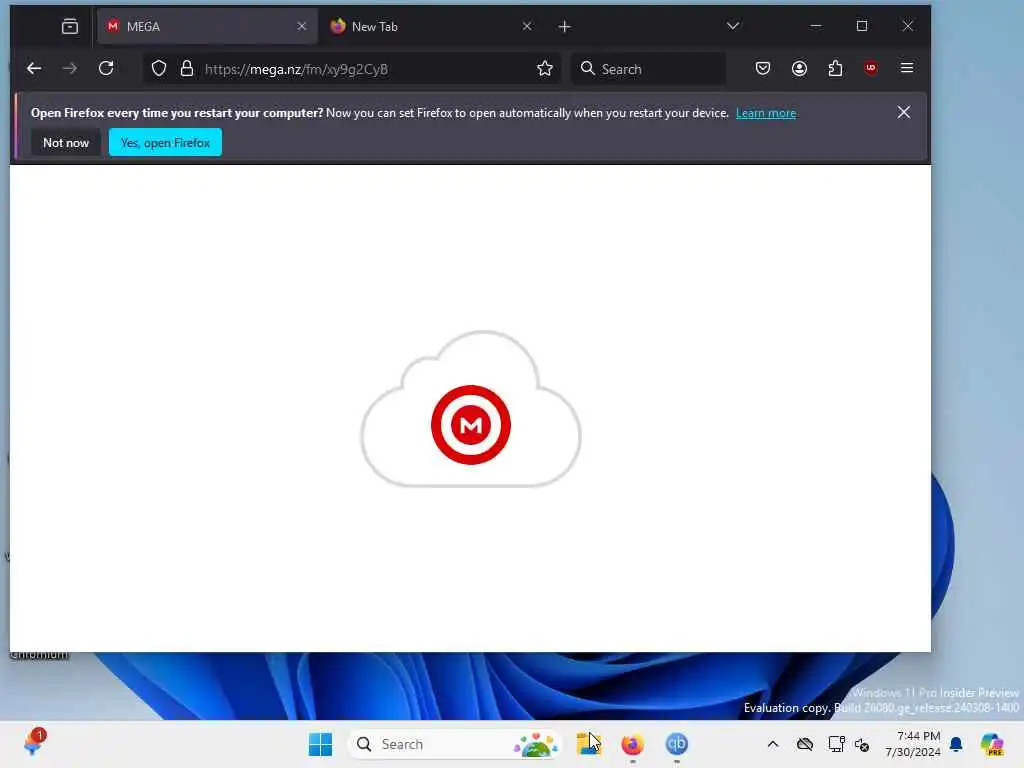
Task: Launch Copilot preview from taskbar
Action: tap(992, 744)
